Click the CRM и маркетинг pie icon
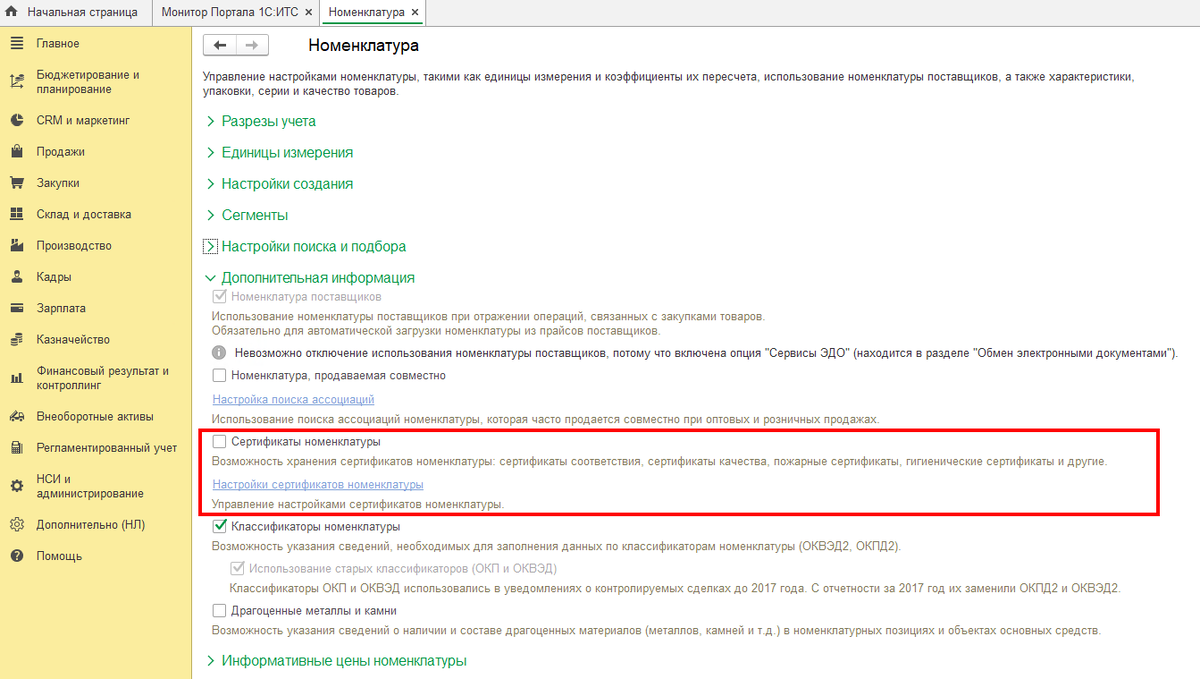The width and height of the screenshot is (1200, 679). [16, 120]
